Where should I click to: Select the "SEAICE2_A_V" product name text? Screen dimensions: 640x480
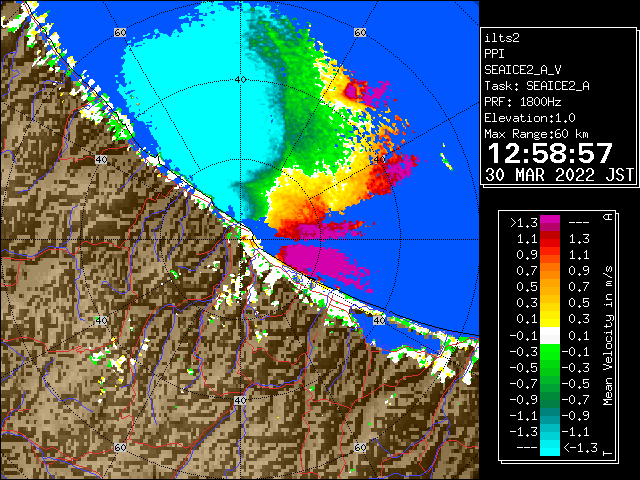coord(522,70)
